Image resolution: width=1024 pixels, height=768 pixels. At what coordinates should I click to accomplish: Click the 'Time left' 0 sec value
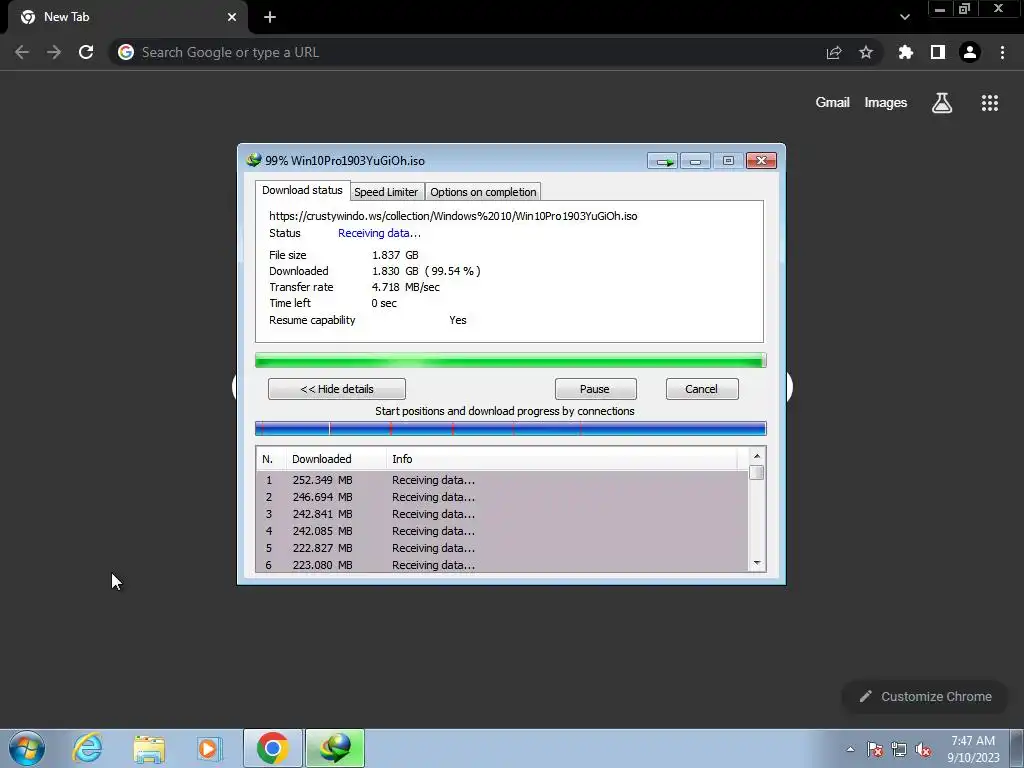(x=384, y=303)
